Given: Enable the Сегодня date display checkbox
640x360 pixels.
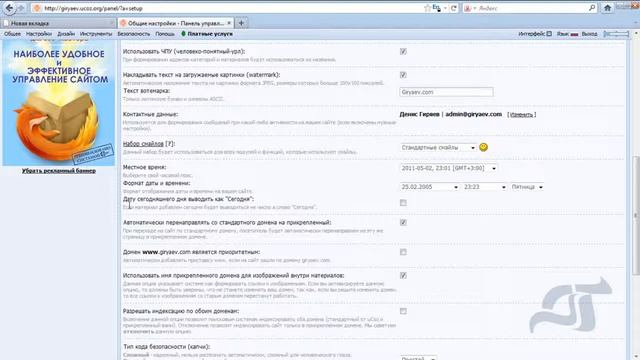Looking at the screenshot, I should pos(403,202).
